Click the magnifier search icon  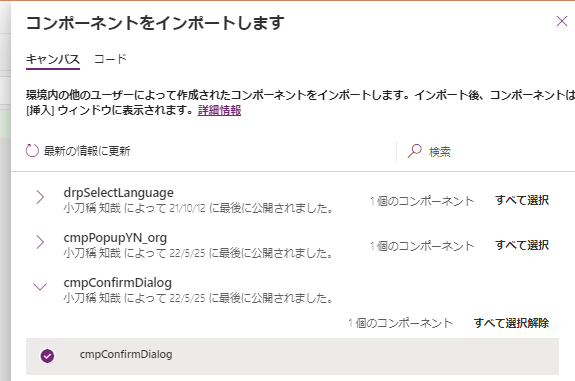tap(414, 151)
